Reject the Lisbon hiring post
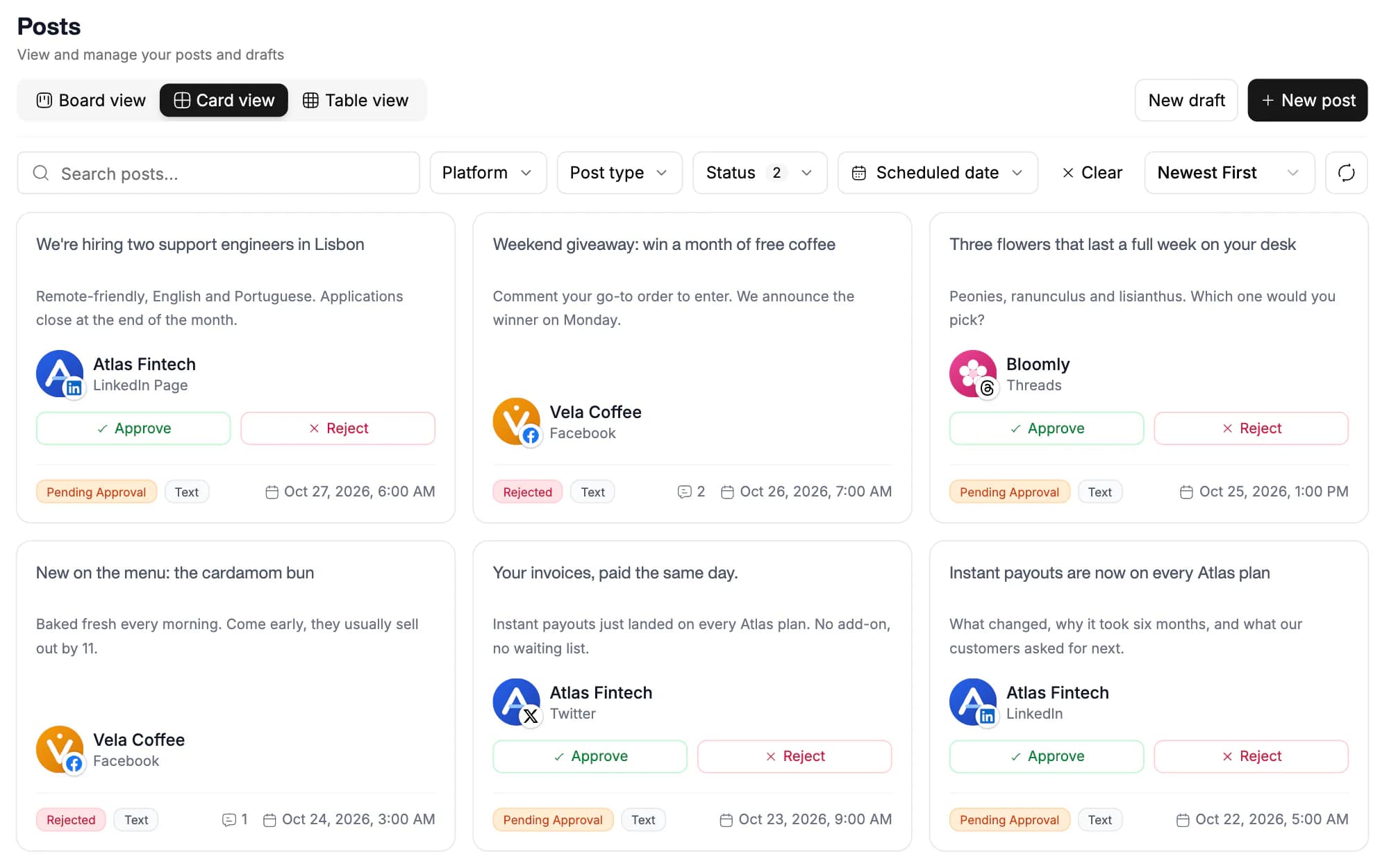Screen dimensions: 1389x868 pyautogui.click(x=338, y=428)
